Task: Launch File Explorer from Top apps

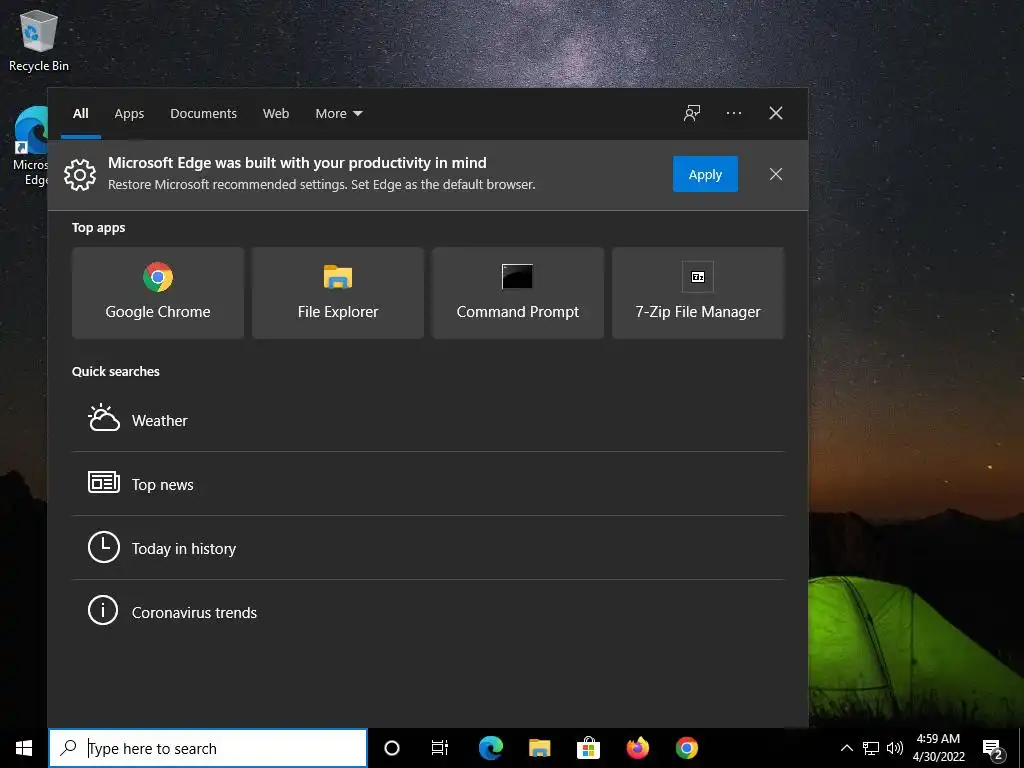Action: click(338, 293)
